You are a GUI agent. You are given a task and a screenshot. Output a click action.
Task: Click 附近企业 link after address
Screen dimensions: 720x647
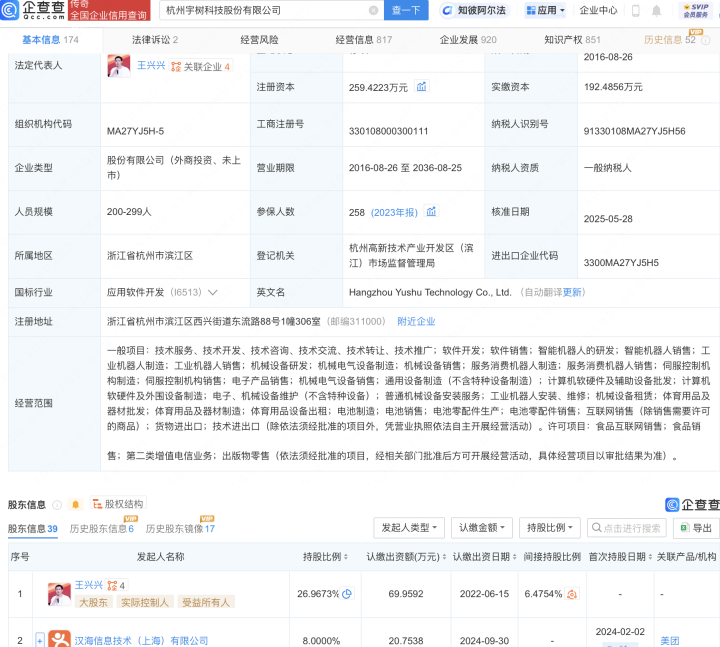(x=416, y=321)
